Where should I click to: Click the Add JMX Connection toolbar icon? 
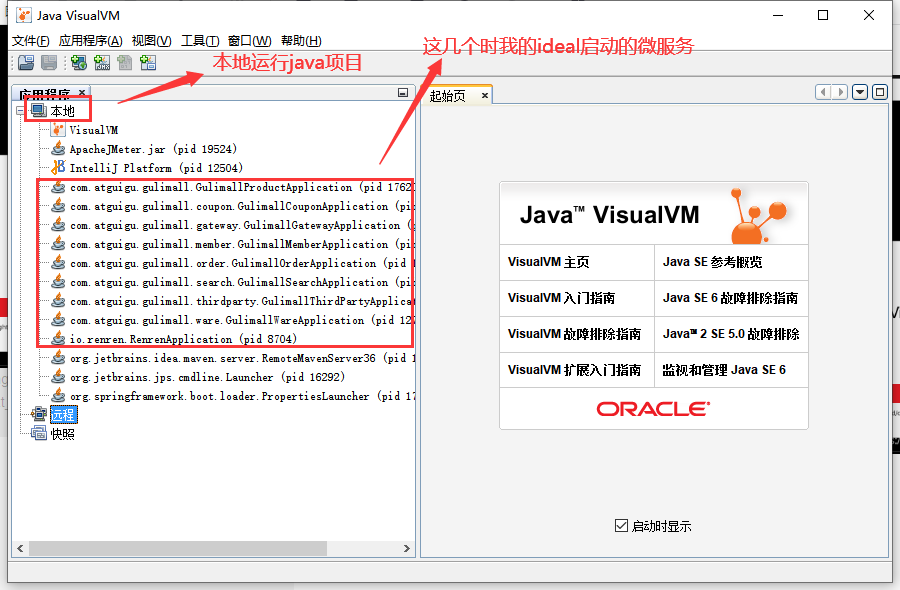(101, 62)
